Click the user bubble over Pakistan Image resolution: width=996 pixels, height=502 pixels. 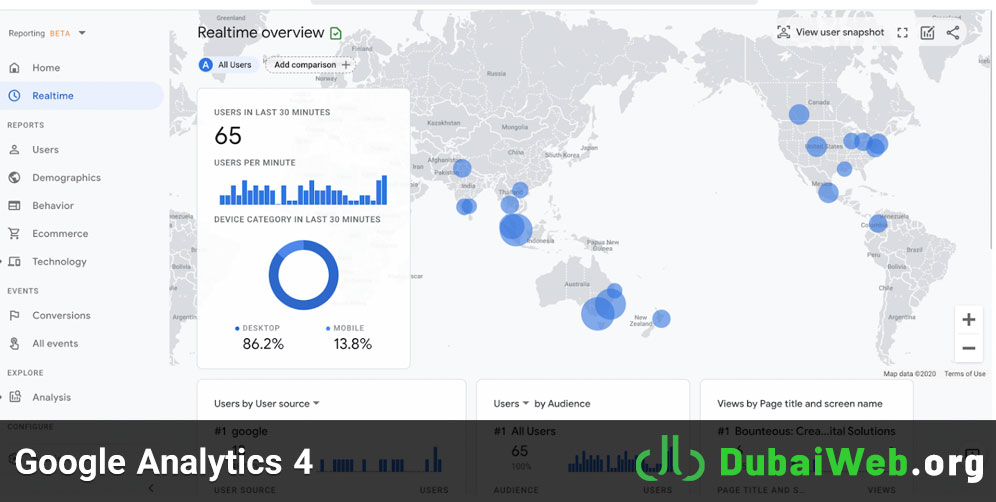[x=462, y=168]
